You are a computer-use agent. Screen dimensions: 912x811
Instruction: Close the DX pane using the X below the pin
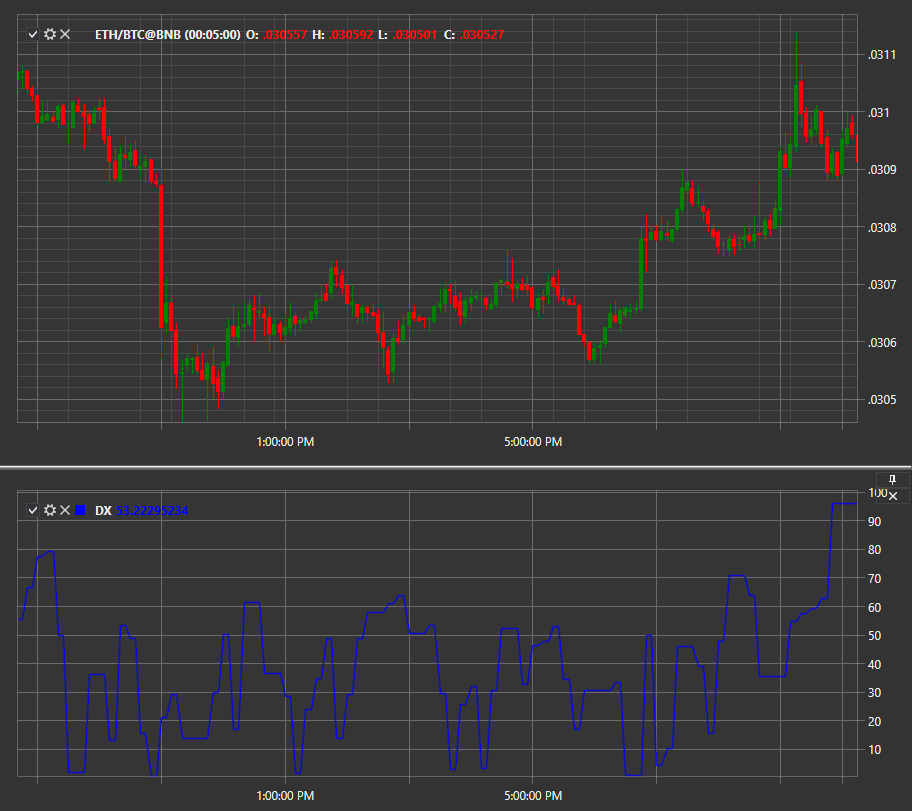893,496
